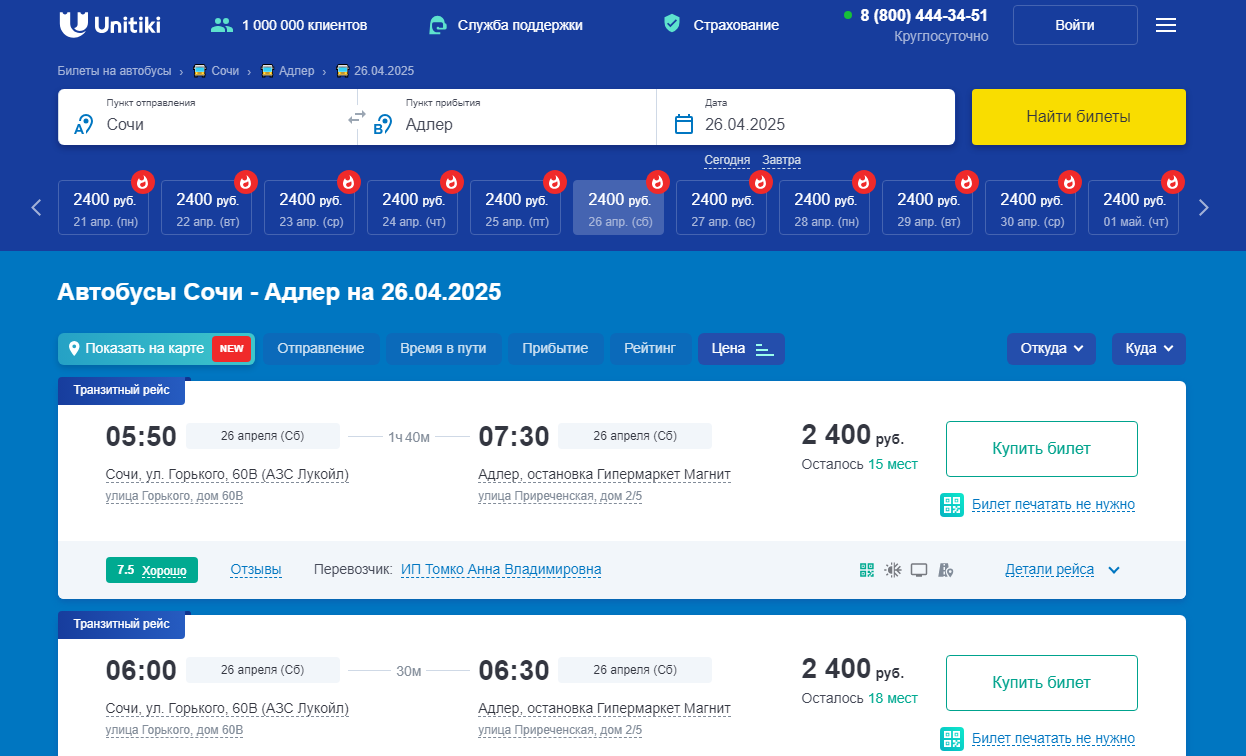Open the Куда dropdown filter
This screenshot has width=1246, height=756.
[x=1149, y=349]
